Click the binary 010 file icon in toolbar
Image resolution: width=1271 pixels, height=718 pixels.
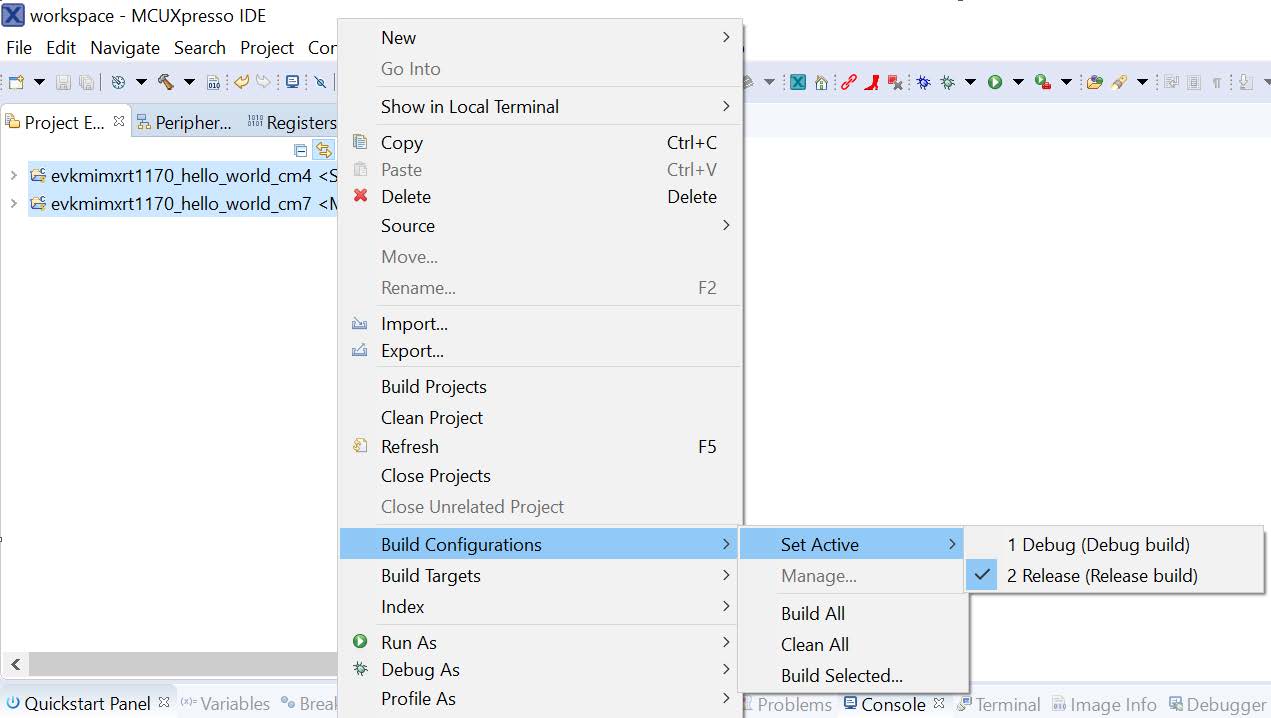click(213, 82)
